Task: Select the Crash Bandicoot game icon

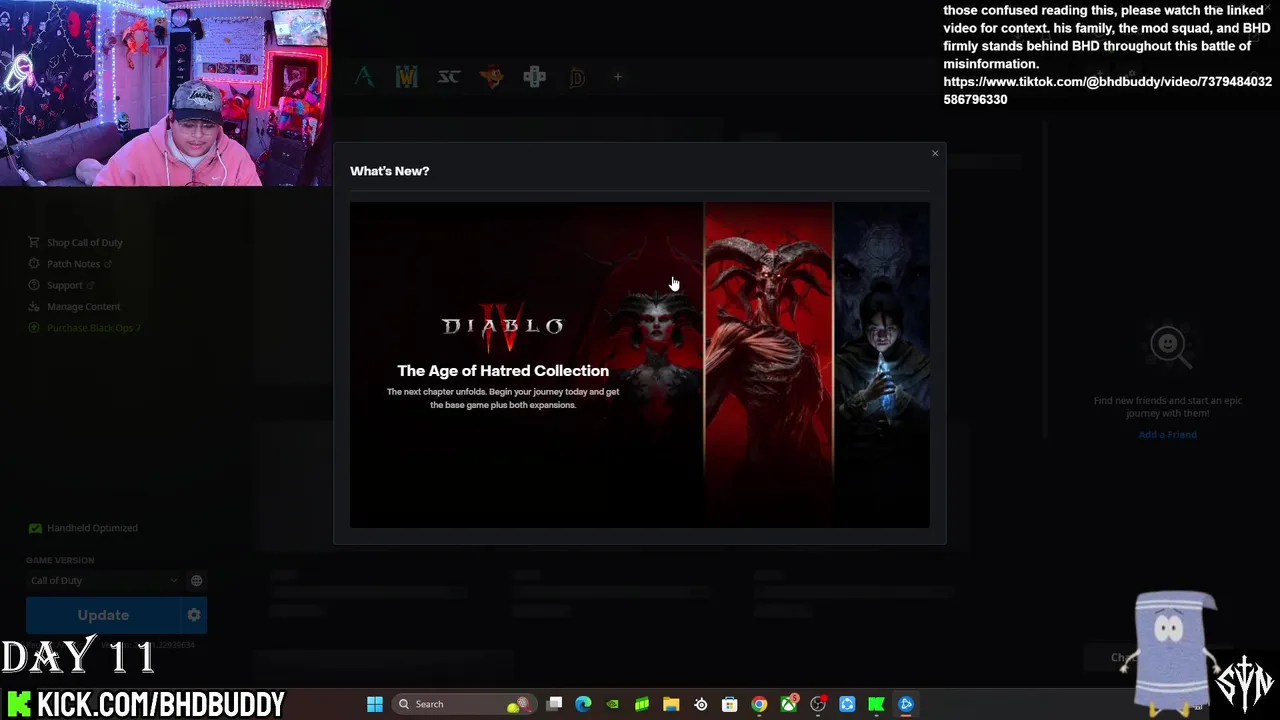Action: (x=491, y=77)
